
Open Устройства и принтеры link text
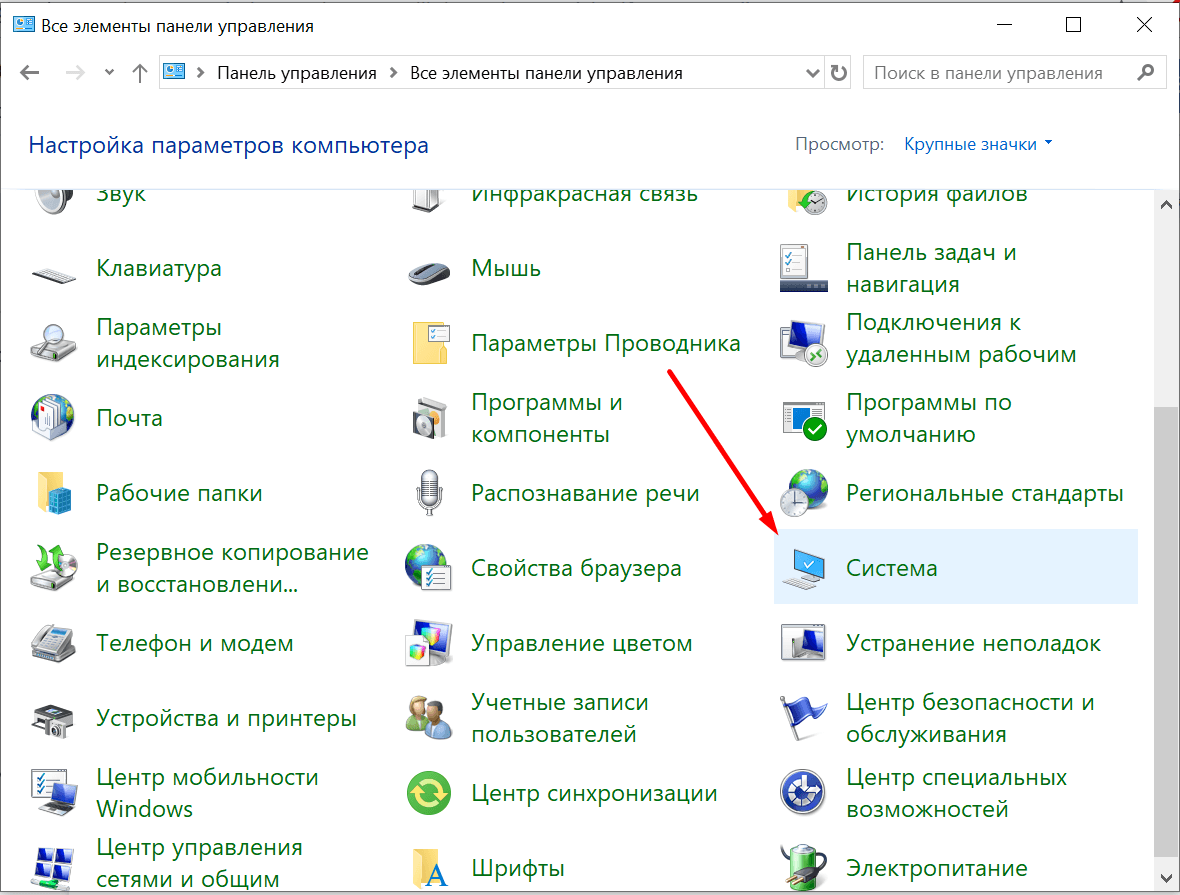227,719
